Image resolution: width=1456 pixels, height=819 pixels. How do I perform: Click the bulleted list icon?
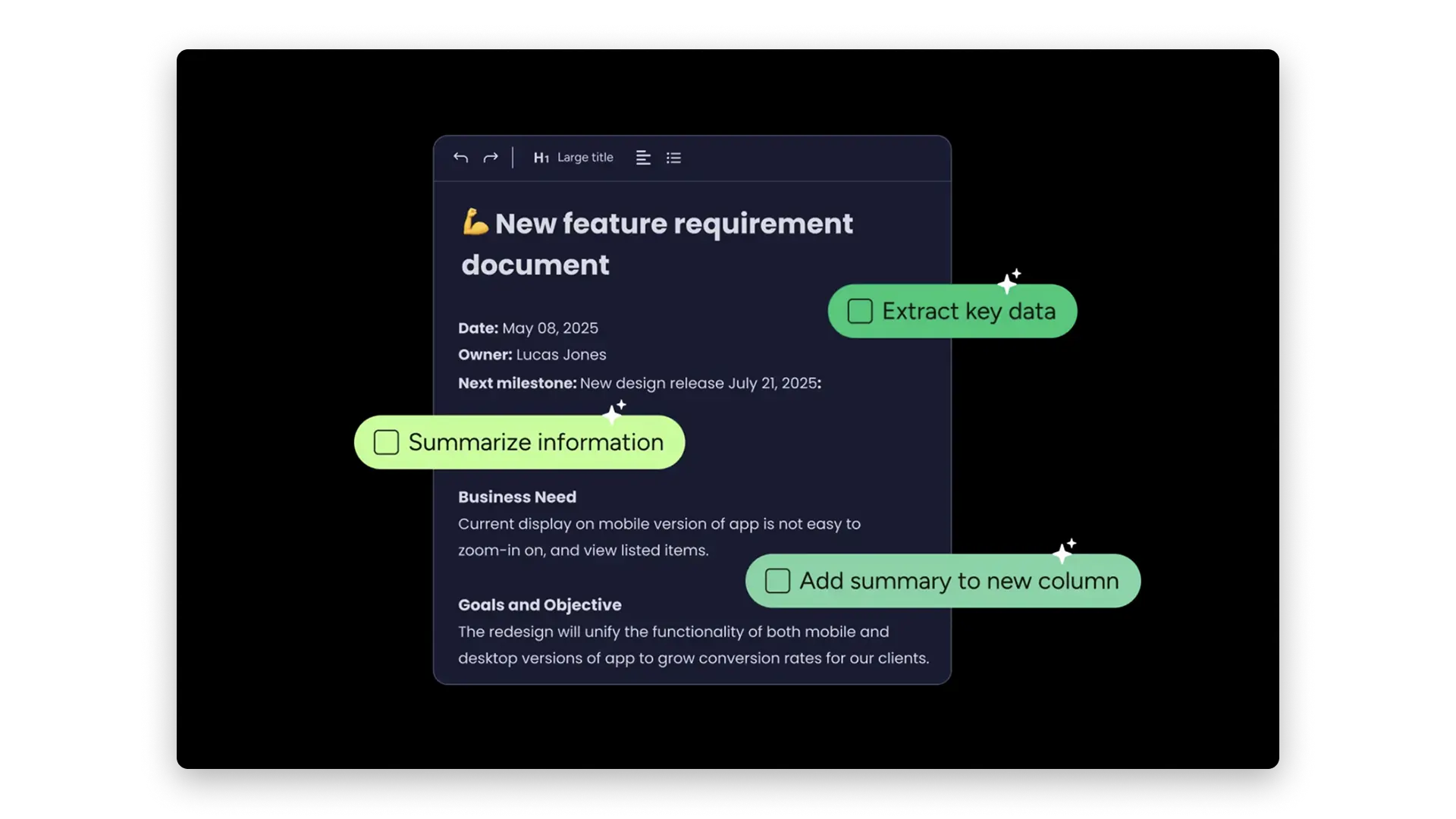pos(673,158)
